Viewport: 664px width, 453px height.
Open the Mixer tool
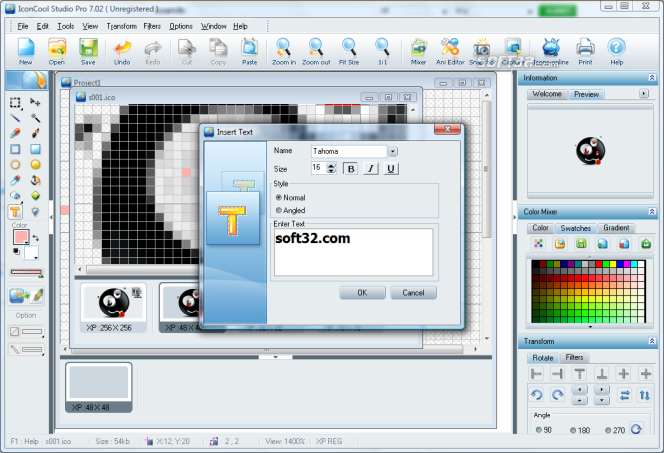pyautogui.click(x=418, y=51)
